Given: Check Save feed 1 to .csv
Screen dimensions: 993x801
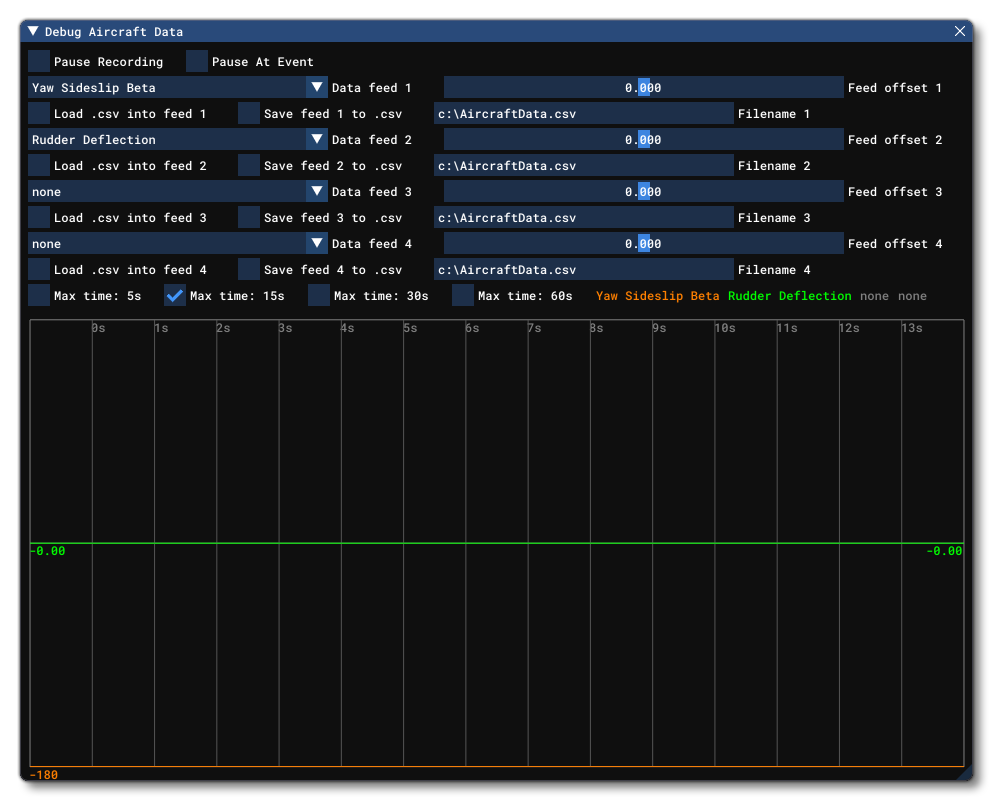Looking at the screenshot, I should pos(247,113).
